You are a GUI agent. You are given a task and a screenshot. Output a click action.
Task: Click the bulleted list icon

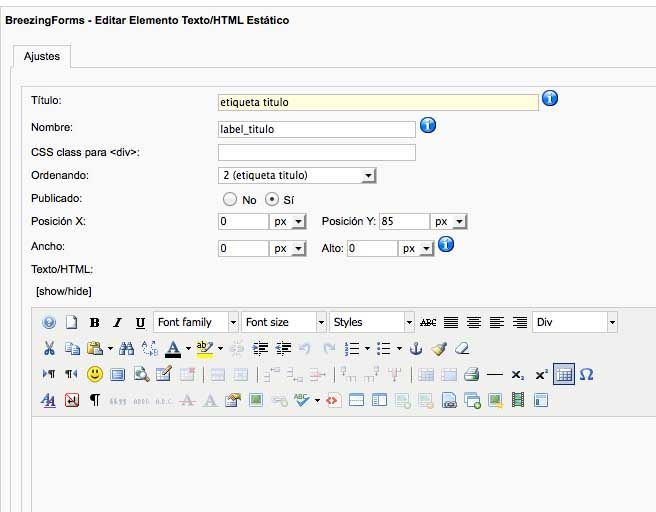pyautogui.click(x=384, y=348)
